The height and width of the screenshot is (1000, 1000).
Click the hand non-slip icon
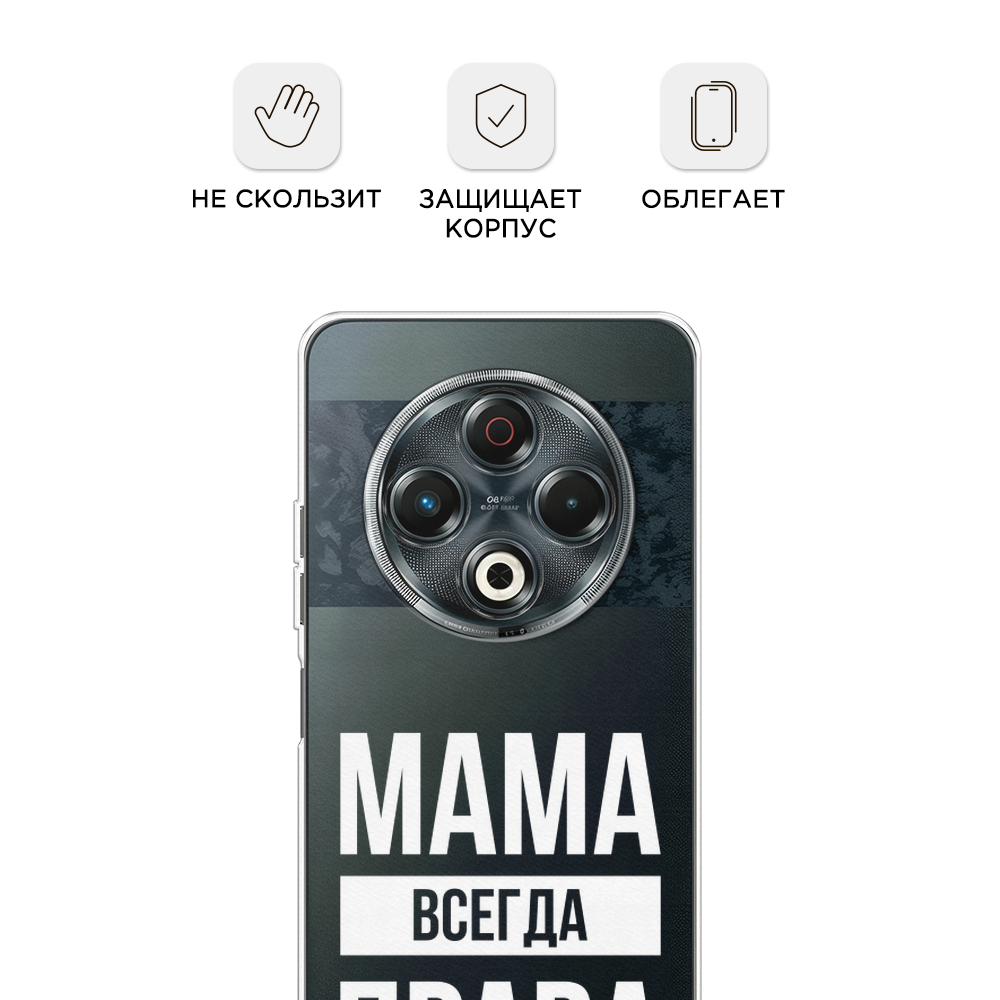tap(287, 116)
